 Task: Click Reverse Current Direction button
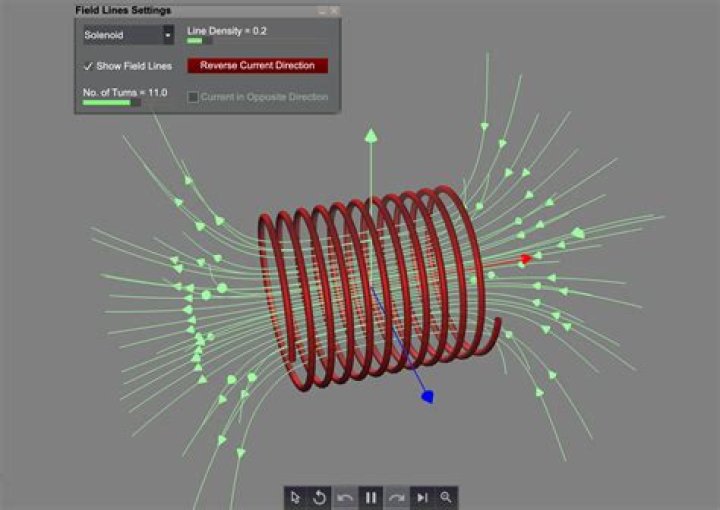(x=257, y=65)
